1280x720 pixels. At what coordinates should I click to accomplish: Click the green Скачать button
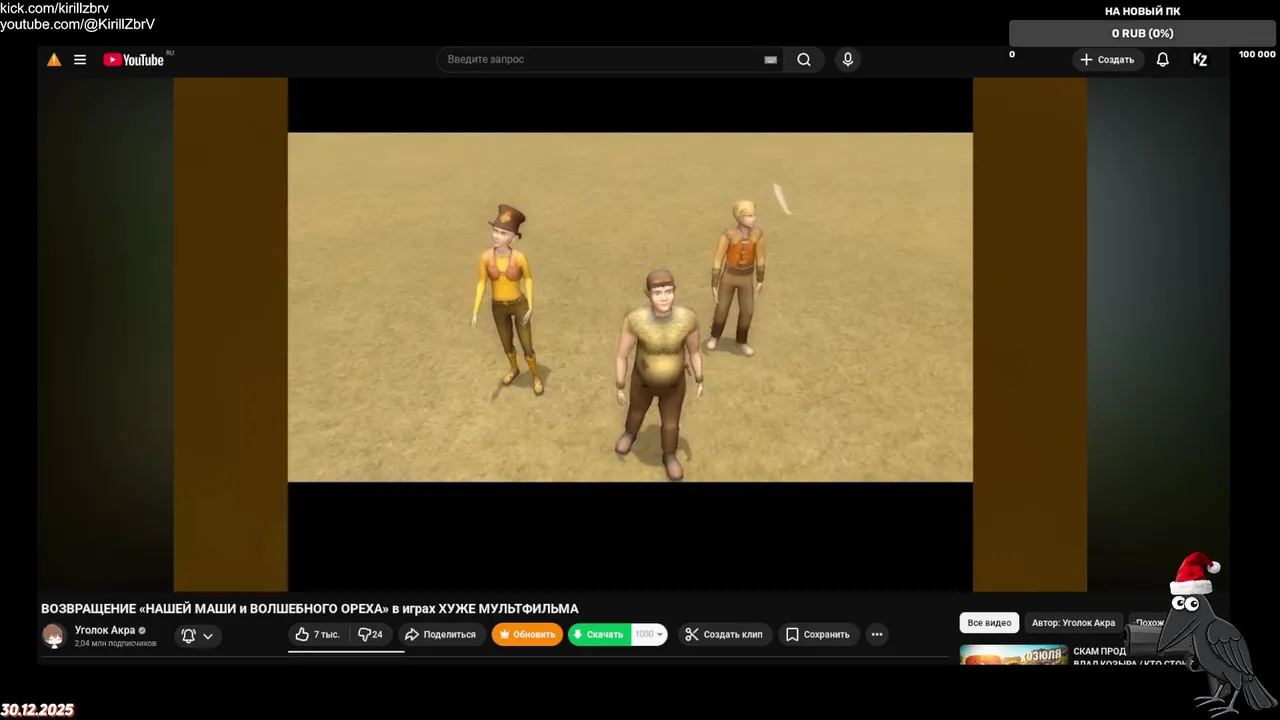click(599, 635)
